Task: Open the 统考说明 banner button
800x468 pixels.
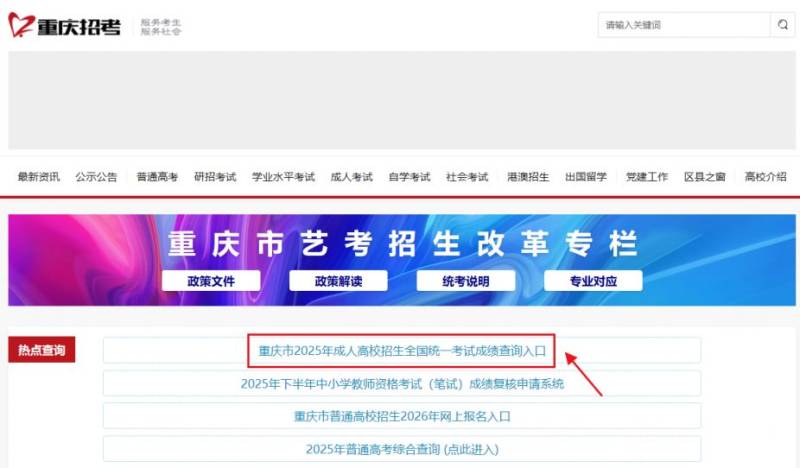Action: (x=466, y=281)
